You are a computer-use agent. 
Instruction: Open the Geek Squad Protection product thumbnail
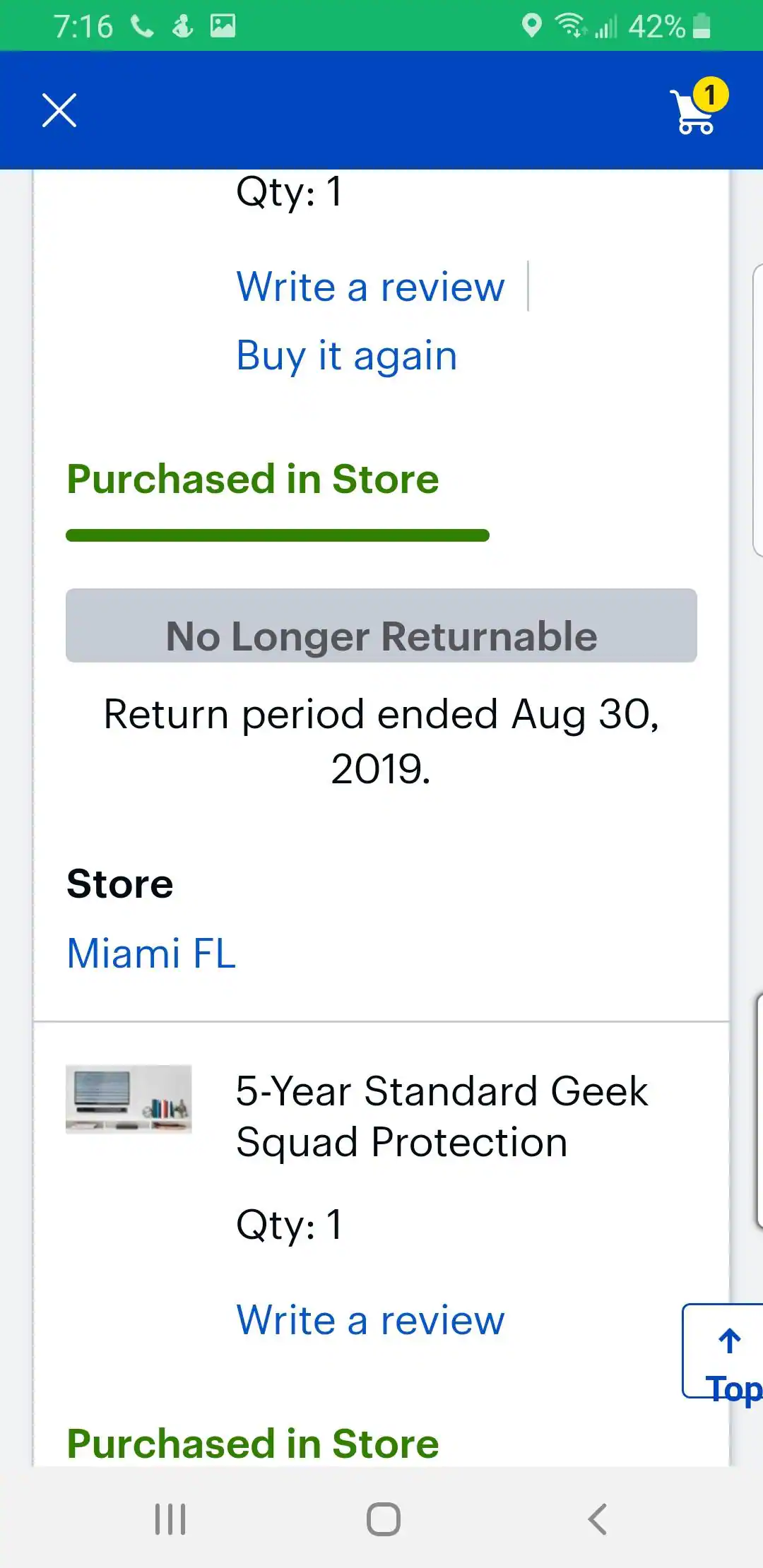click(129, 1099)
